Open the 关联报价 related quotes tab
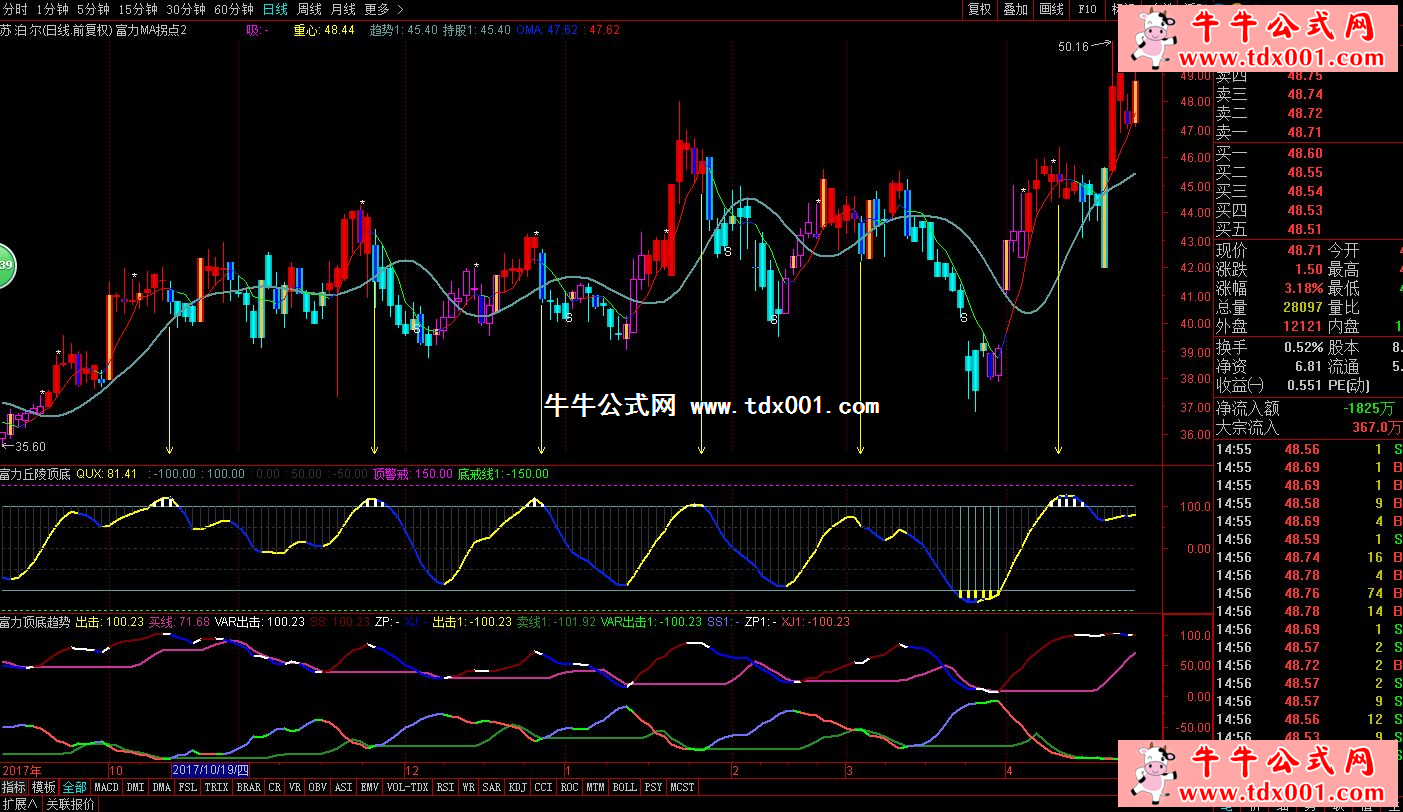 click(70, 804)
